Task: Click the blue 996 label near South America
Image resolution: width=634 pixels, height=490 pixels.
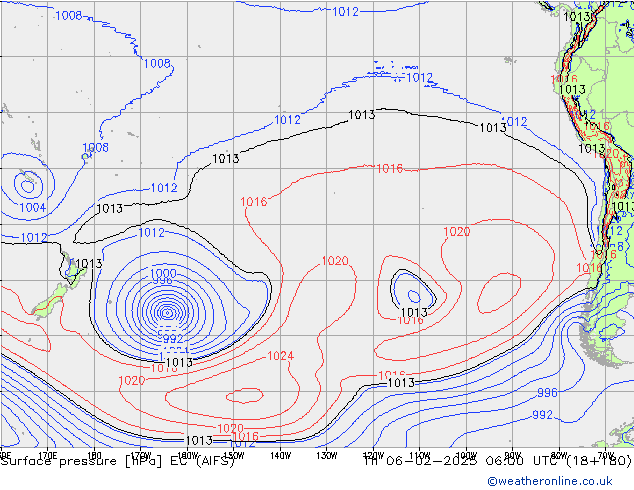Action: pos(547,393)
